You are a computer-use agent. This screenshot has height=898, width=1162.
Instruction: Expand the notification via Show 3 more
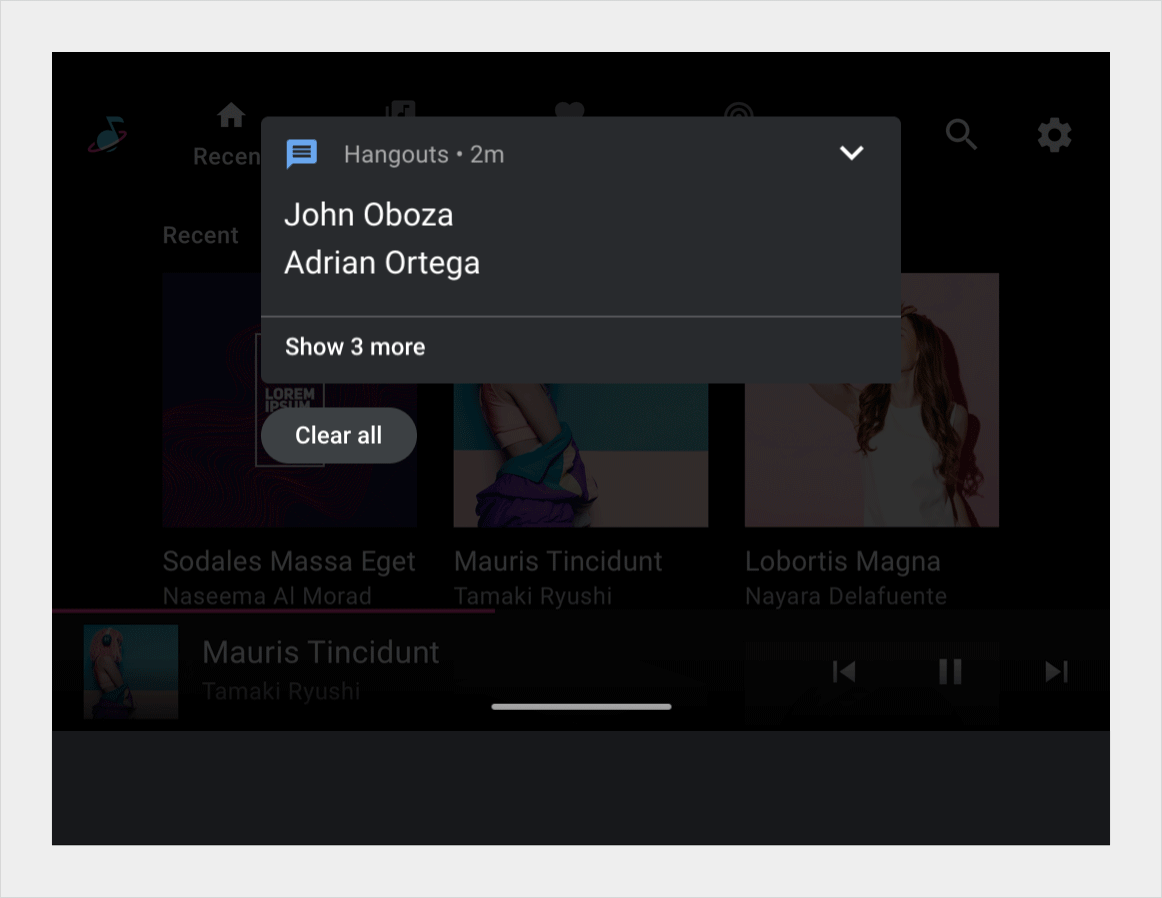pos(355,347)
